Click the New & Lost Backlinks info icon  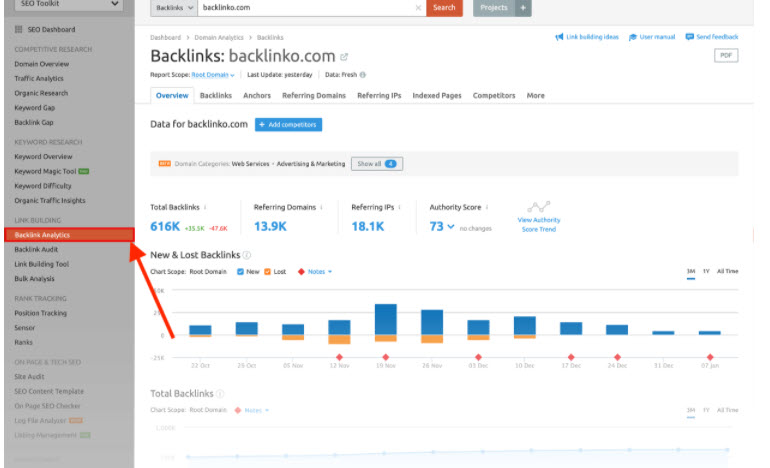coord(247,255)
